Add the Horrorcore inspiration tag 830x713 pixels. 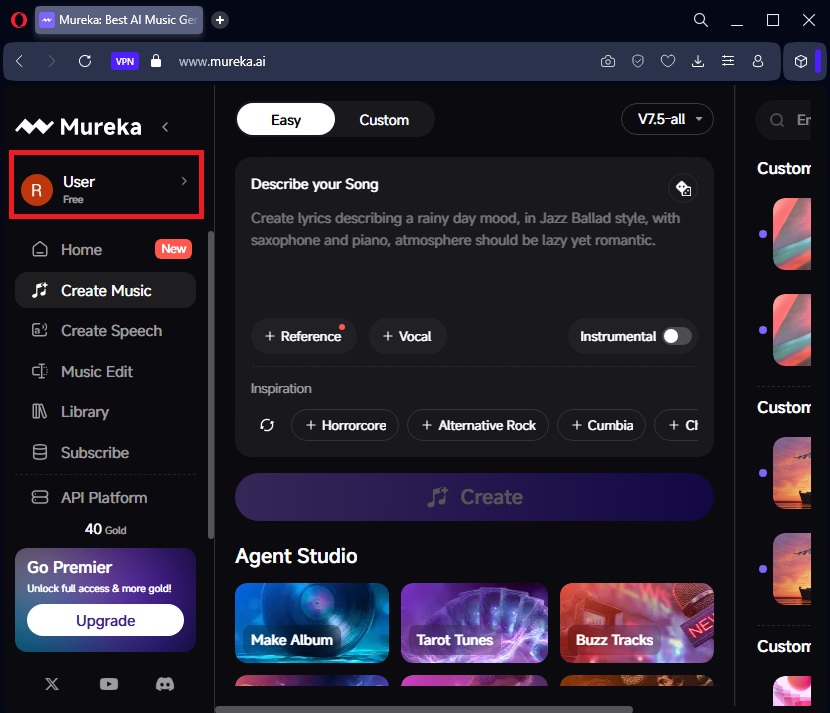(x=345, y=425)
